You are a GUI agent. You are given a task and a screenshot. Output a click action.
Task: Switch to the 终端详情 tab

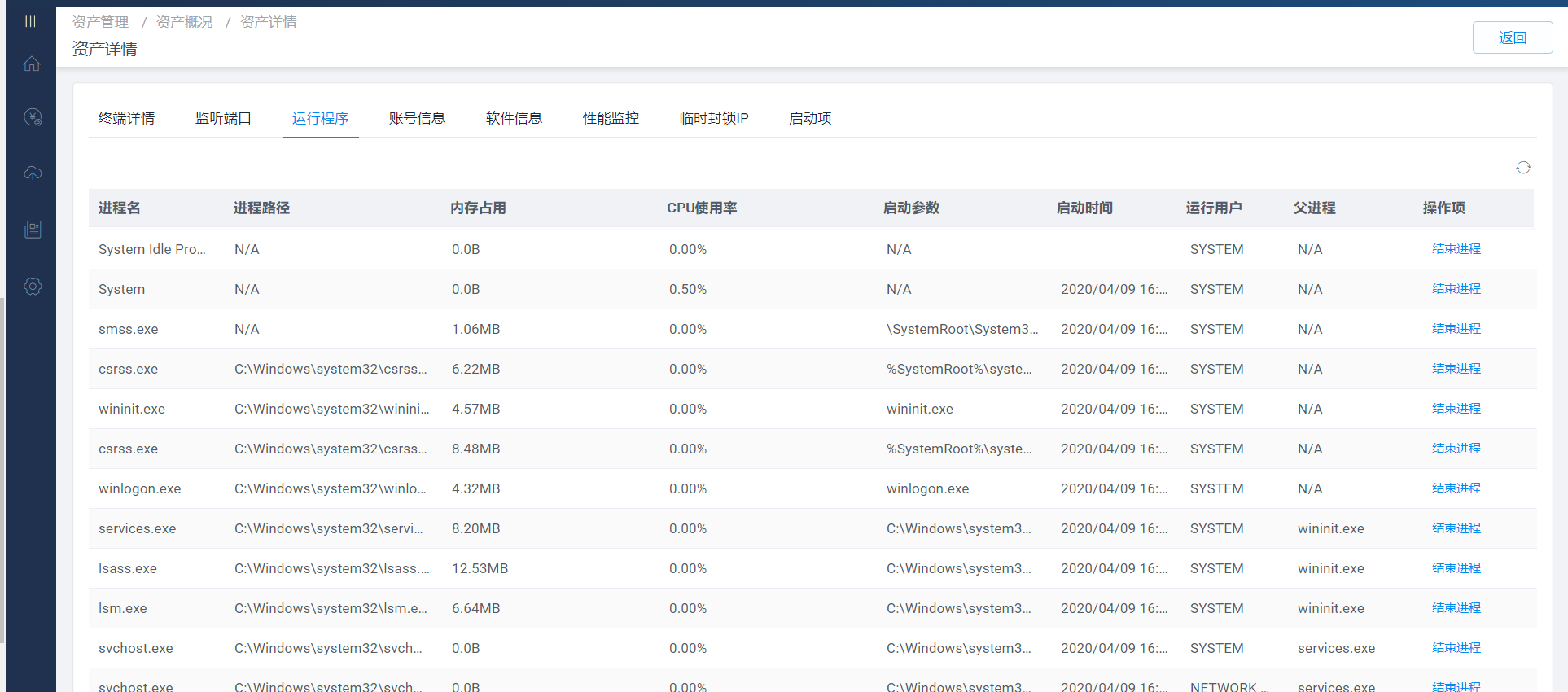(x=127, y=118)
